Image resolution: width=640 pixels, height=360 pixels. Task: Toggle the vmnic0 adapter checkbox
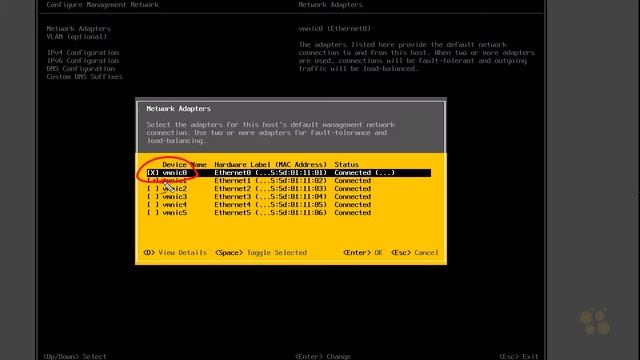point(153,173)
